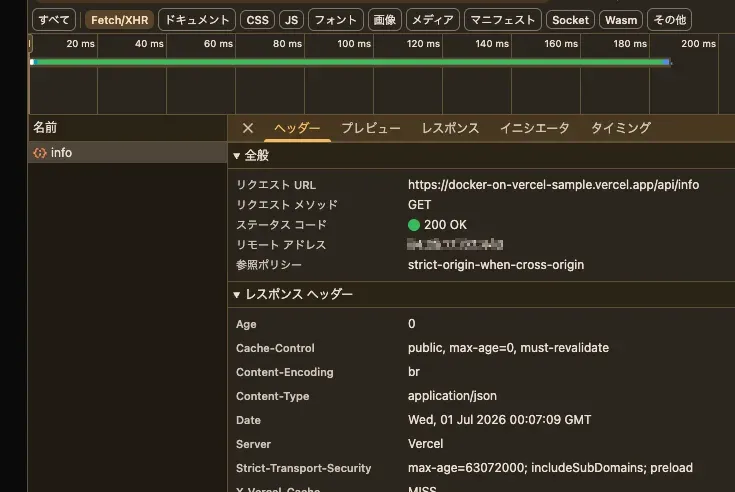Screen dimensions: 735x492
Task: Click the 100 ms timeline marker
Action: click(354, 44)
